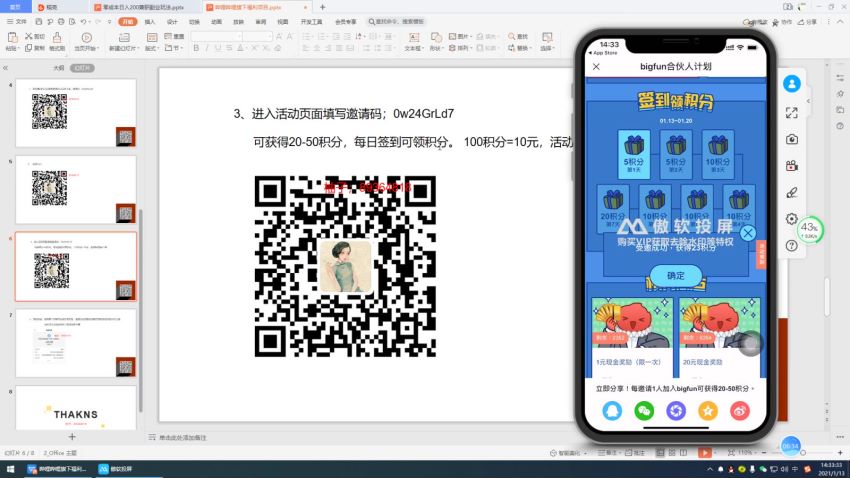
Task: Open the Windows Start button
Action: click(10, 469)
